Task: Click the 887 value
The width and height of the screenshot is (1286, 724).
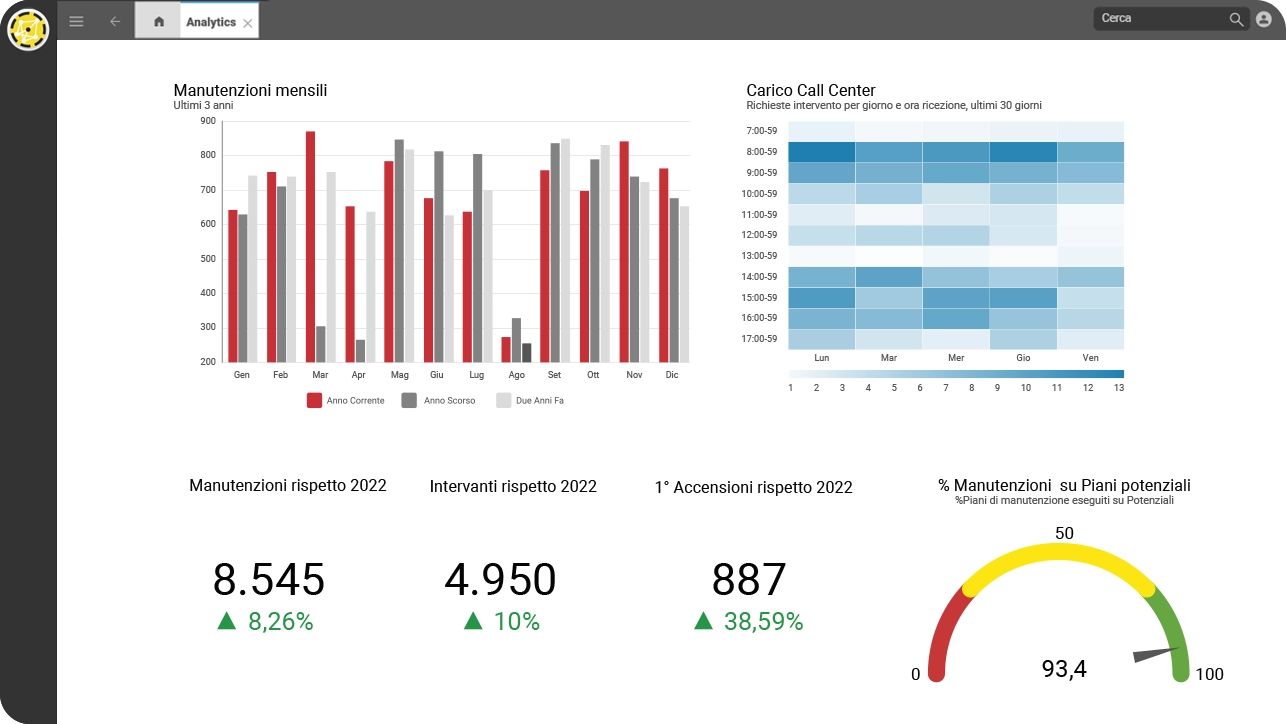Action: point(749,580)
